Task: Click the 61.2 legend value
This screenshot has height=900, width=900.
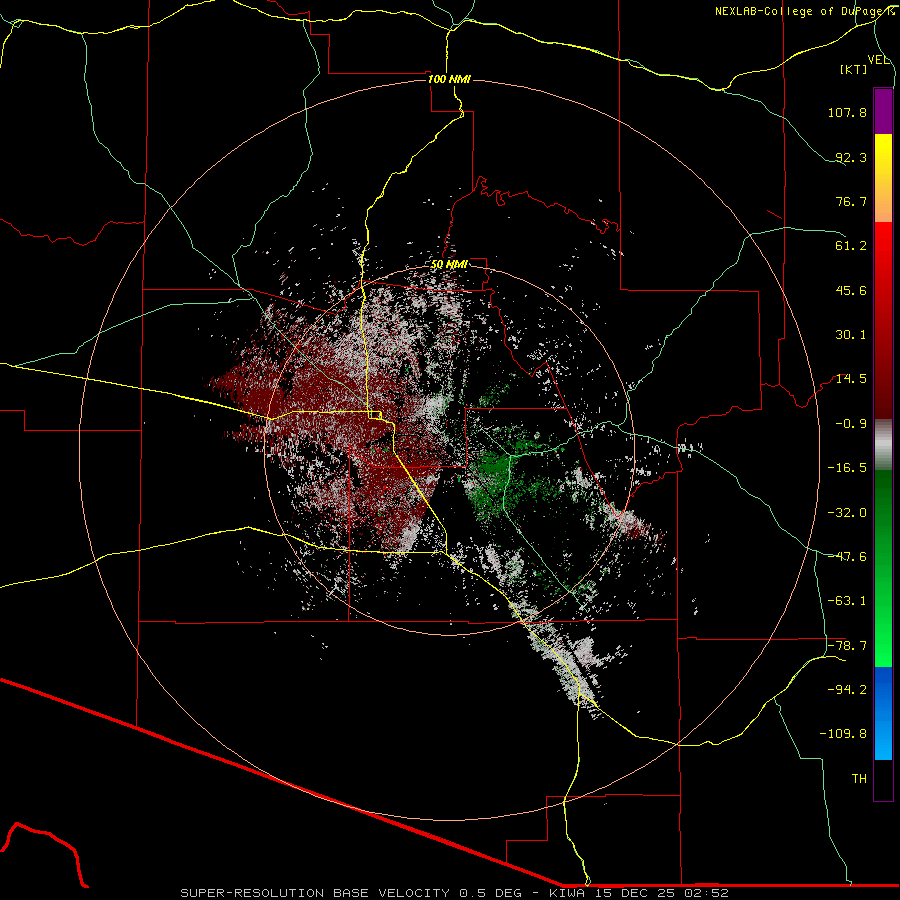Action: [851, 246]
